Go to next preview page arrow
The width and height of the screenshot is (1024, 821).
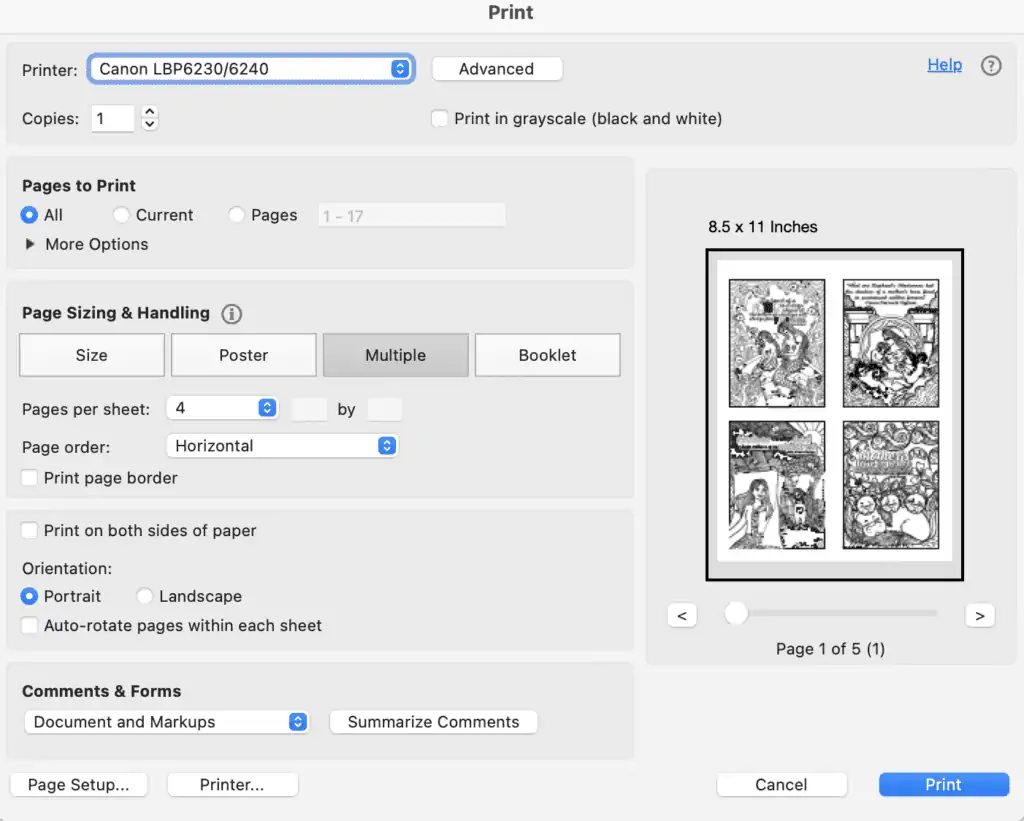click(x=980, y=615)
